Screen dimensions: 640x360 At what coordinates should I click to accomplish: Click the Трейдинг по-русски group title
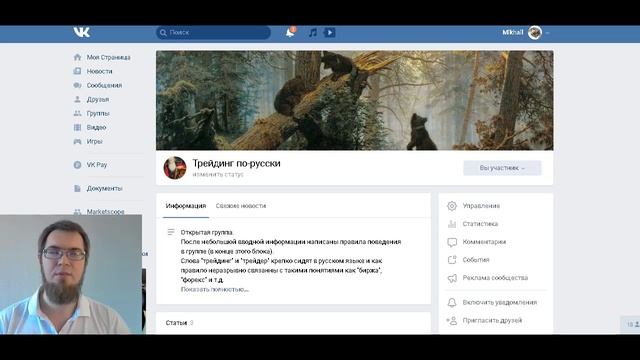(236, 163)
